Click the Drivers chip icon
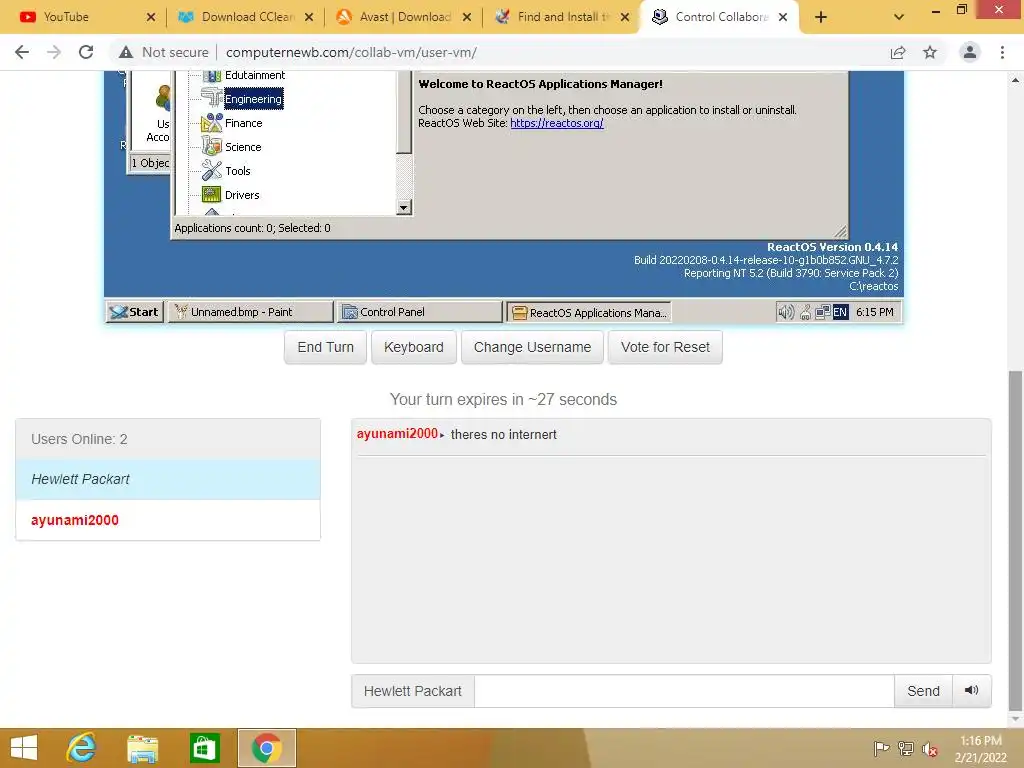The image size is (1024, 768). [212, 194]
